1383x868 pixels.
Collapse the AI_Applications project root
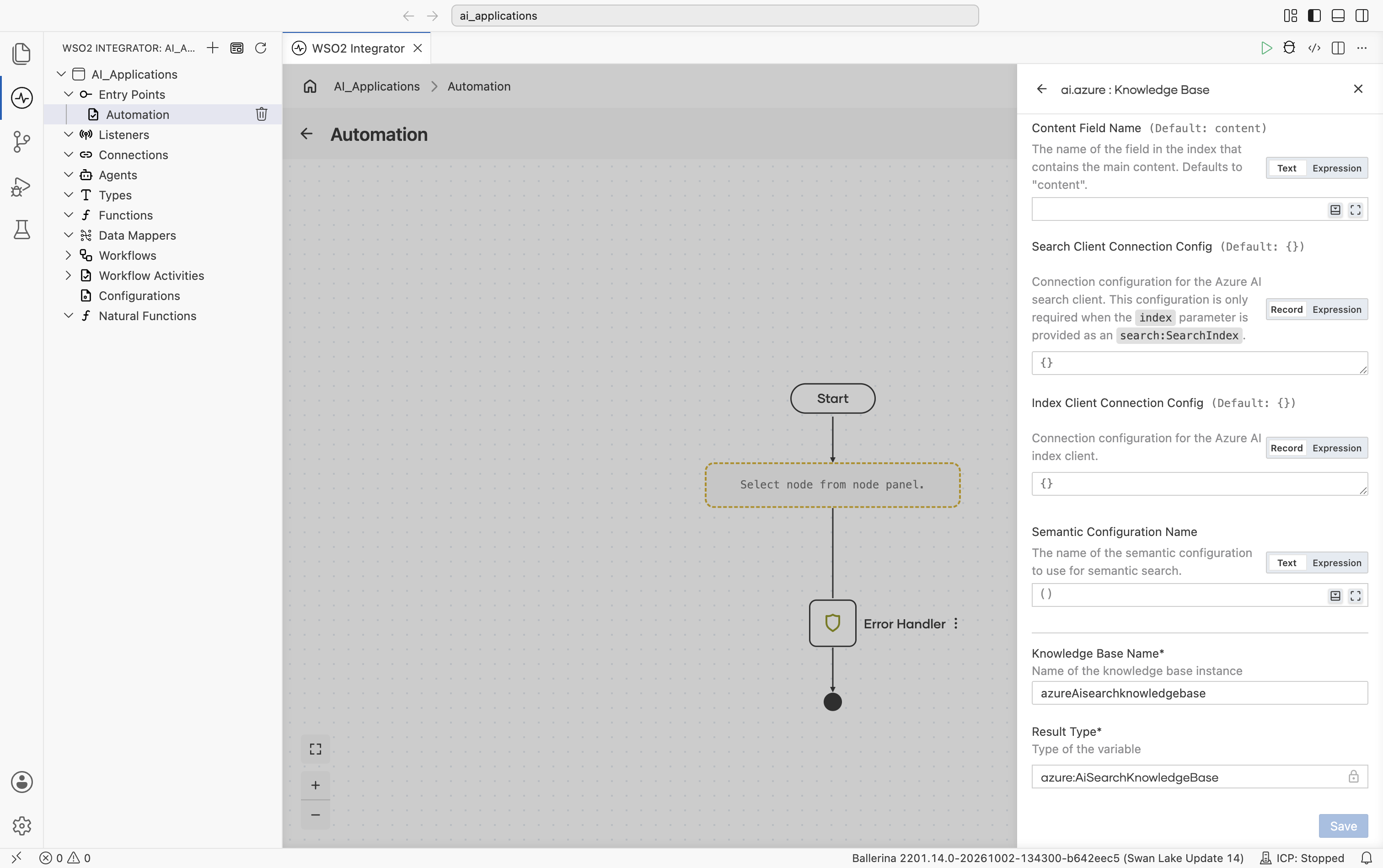61,74
